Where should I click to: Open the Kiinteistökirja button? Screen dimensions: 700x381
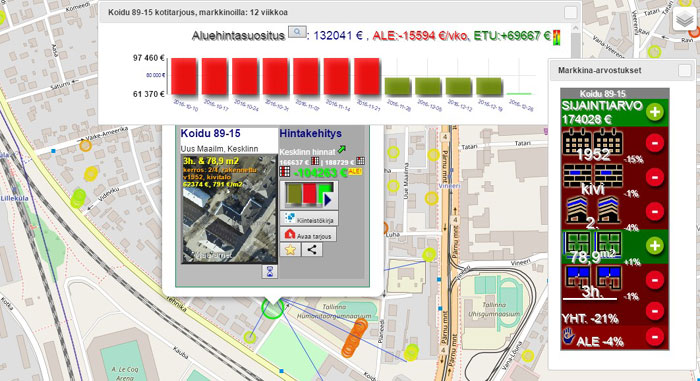click(x=309, y=218)
